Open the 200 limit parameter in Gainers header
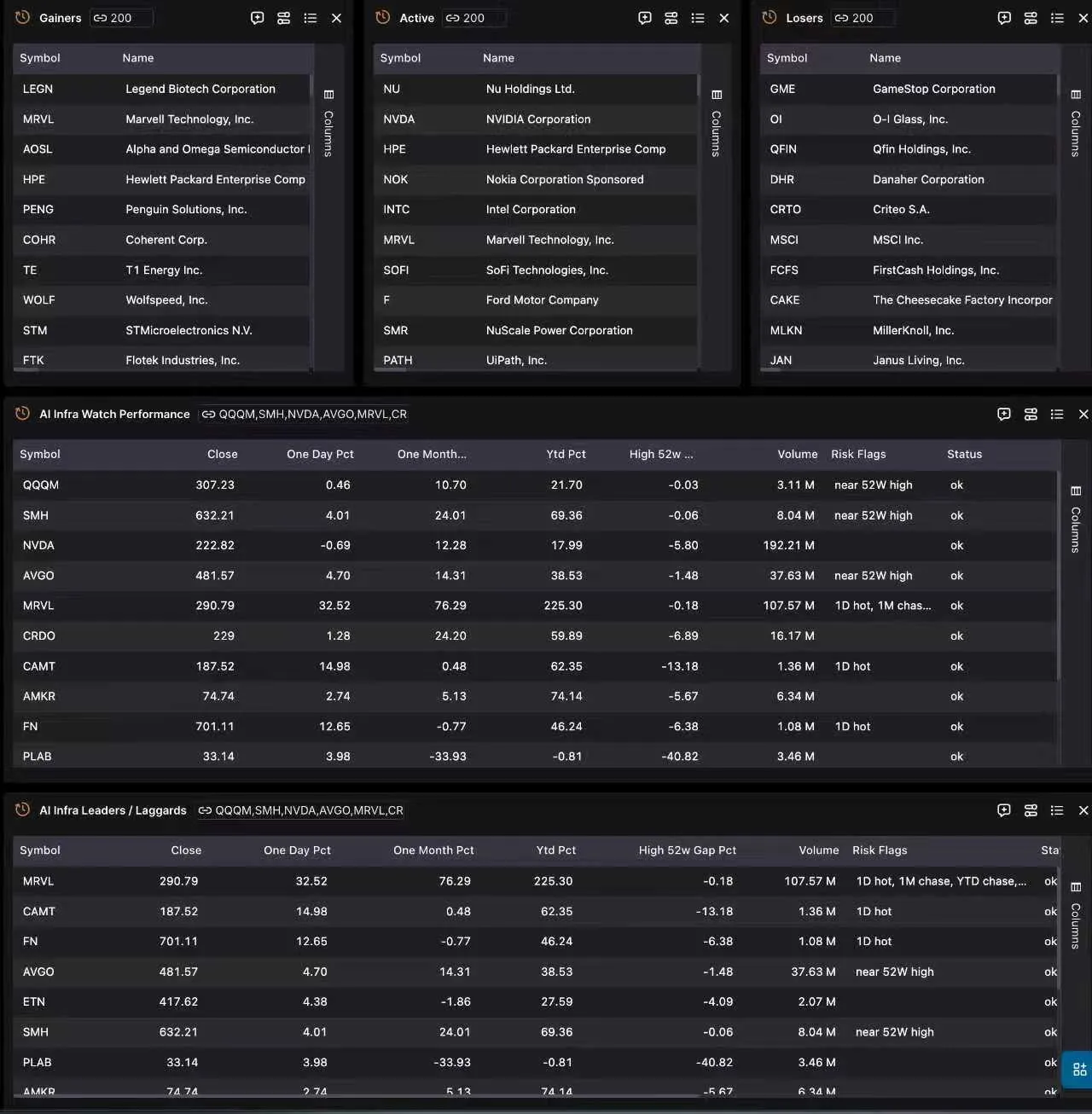1092x1114 pixels. point(120,18)
